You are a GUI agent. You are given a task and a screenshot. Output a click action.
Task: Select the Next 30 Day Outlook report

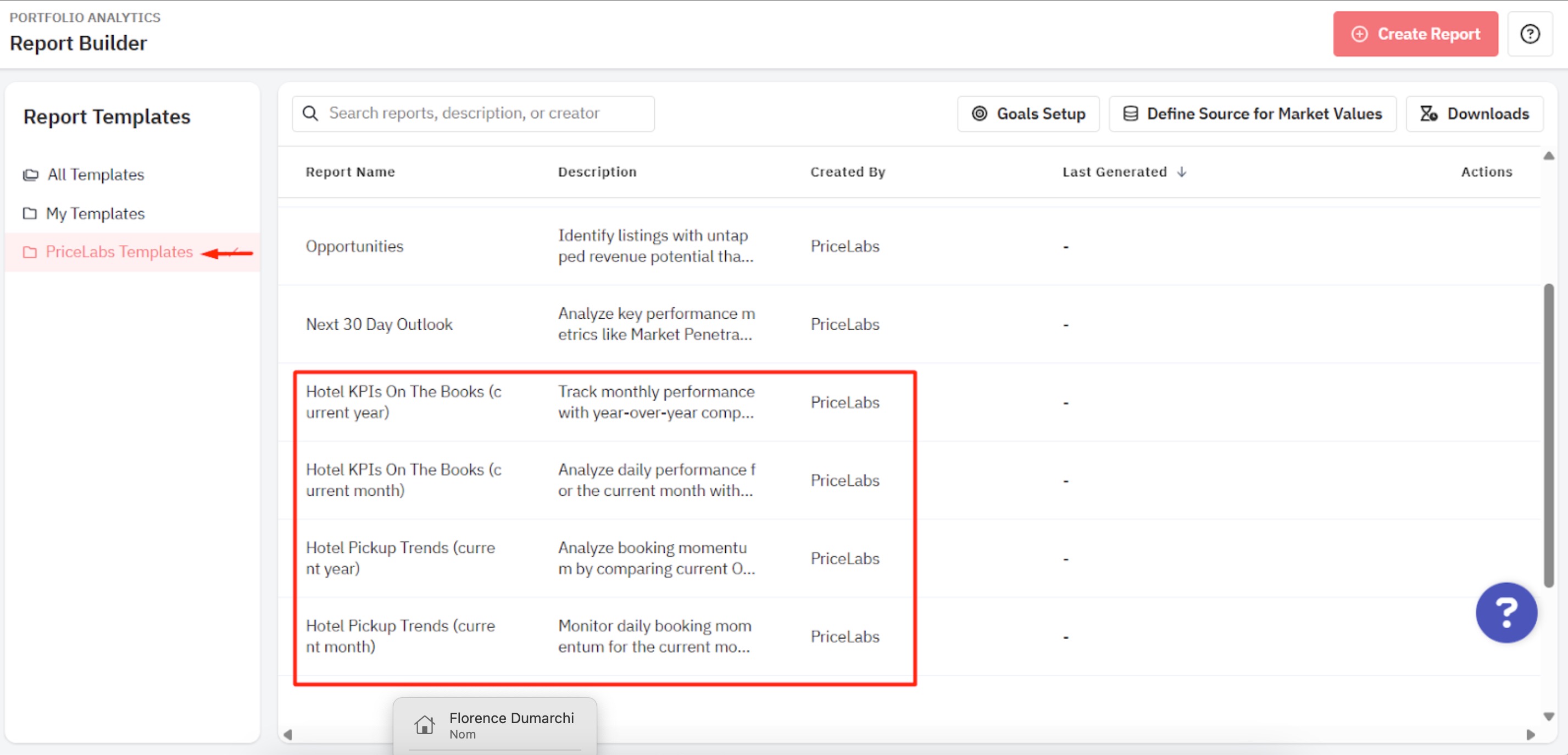point(909,324)
